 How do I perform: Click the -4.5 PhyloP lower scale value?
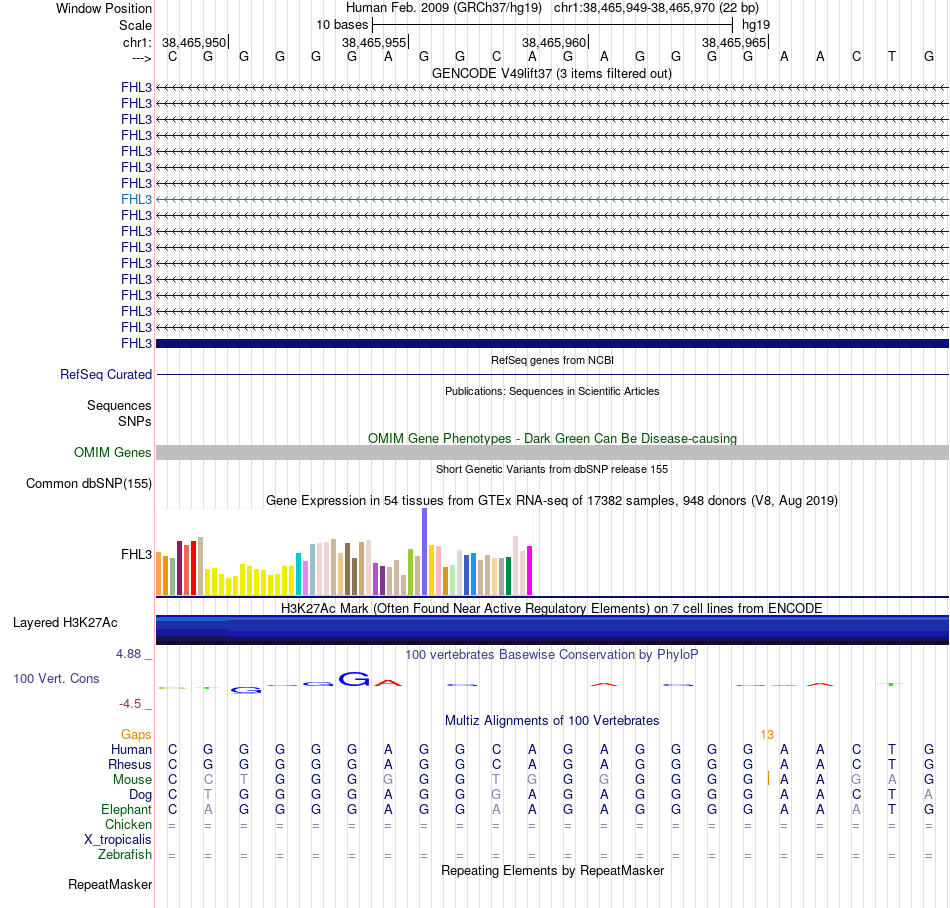pyautogui.click(x=130, y=704)
